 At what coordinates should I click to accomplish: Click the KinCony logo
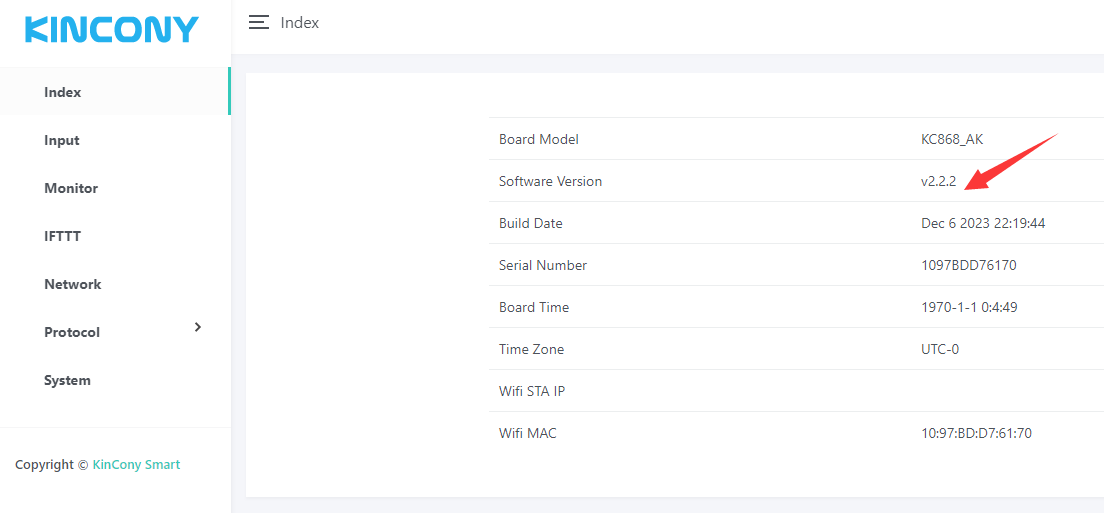(x=112, y=29)
